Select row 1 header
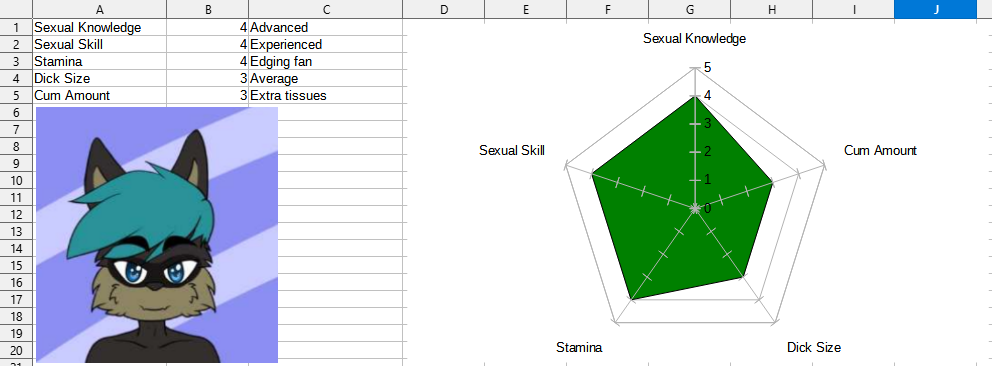992x366 pixels. (16, 28)
